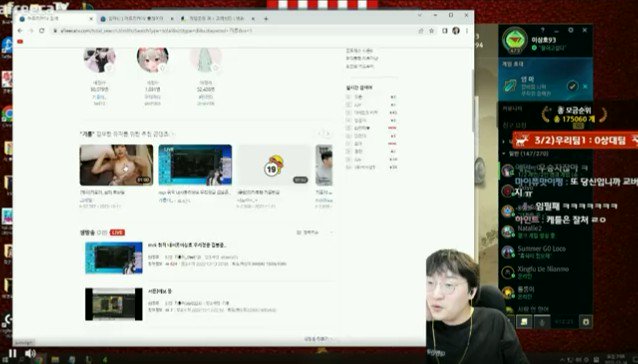638x364 pixels.
Task: Click the browser page vertical scrollbar
Action: [472, 100]
